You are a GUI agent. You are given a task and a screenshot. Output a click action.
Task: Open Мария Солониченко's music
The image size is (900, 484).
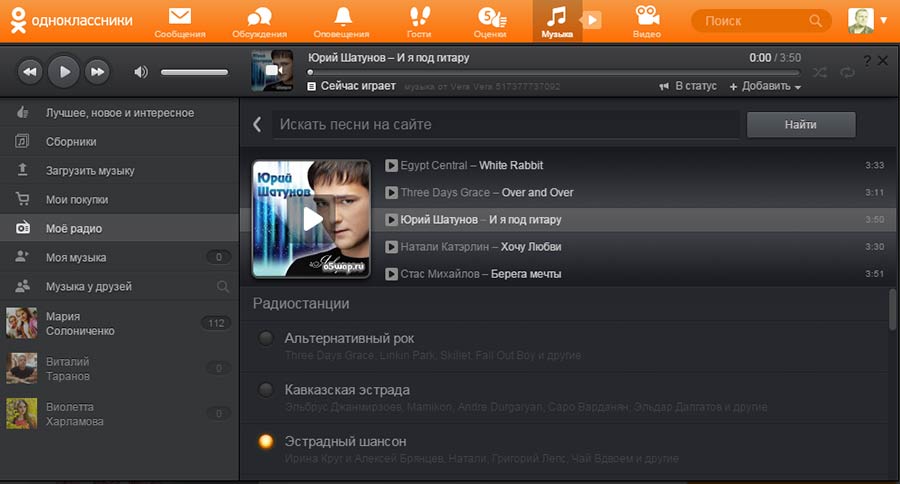[x=119, y=323]
